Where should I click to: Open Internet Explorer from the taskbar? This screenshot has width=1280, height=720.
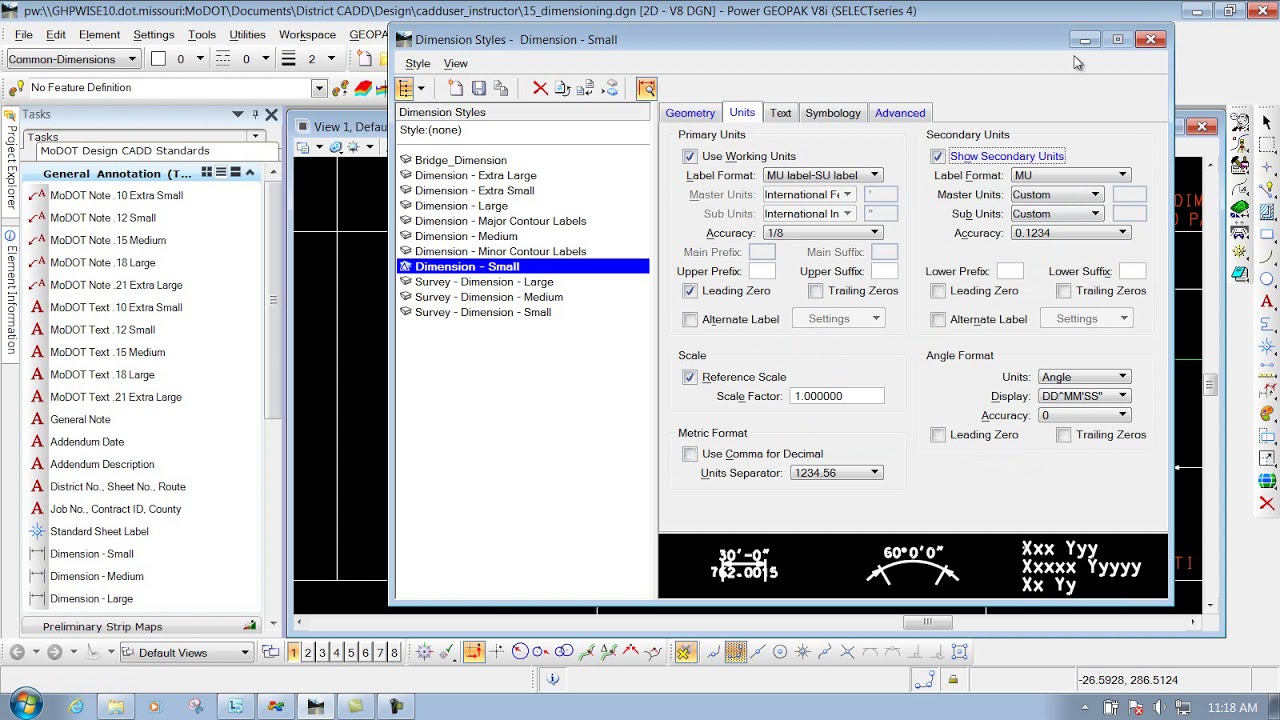(77, 707)
